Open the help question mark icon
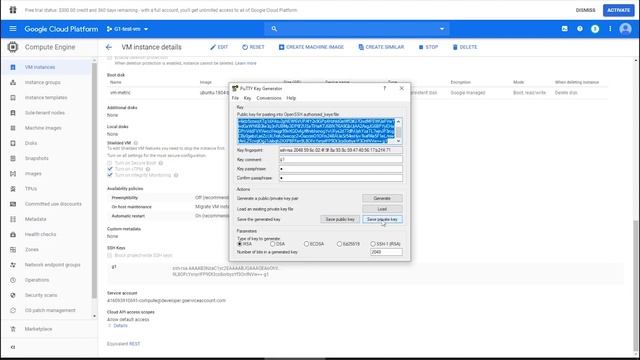The width and height of the screenshot is (640, 360). point(580,29)
